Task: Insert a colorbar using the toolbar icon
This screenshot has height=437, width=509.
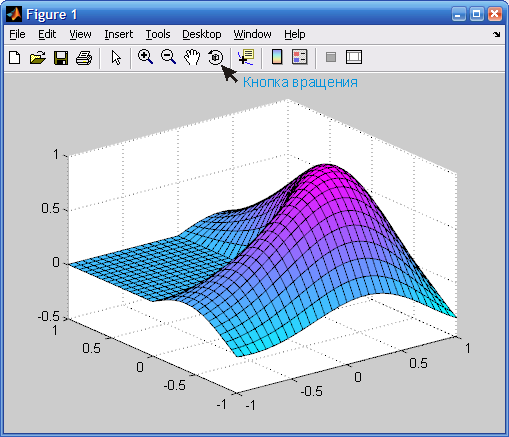Action: tap(277, 57)
